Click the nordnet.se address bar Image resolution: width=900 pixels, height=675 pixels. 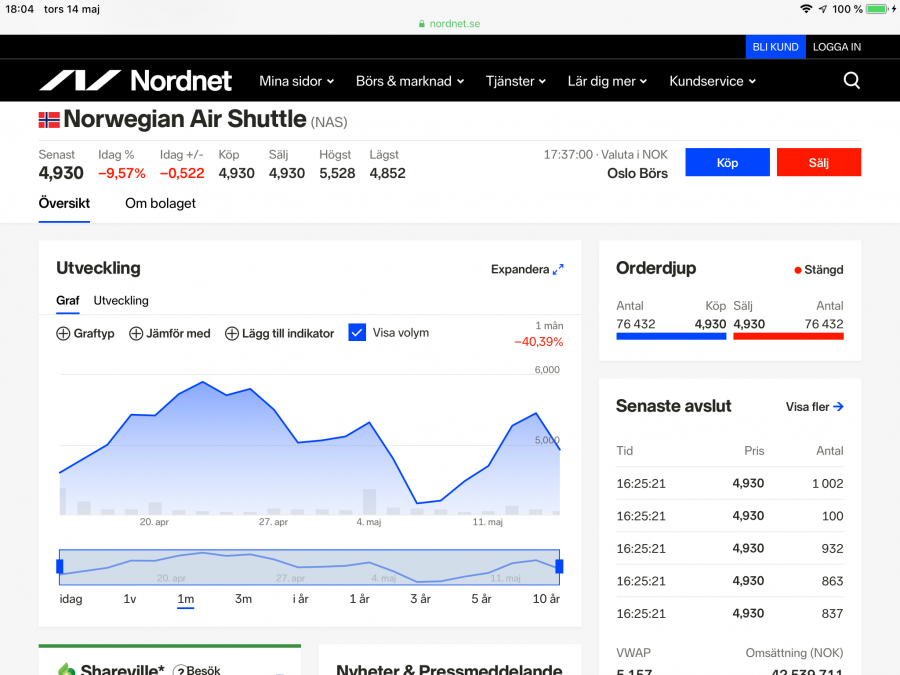(x=449, y=24)
